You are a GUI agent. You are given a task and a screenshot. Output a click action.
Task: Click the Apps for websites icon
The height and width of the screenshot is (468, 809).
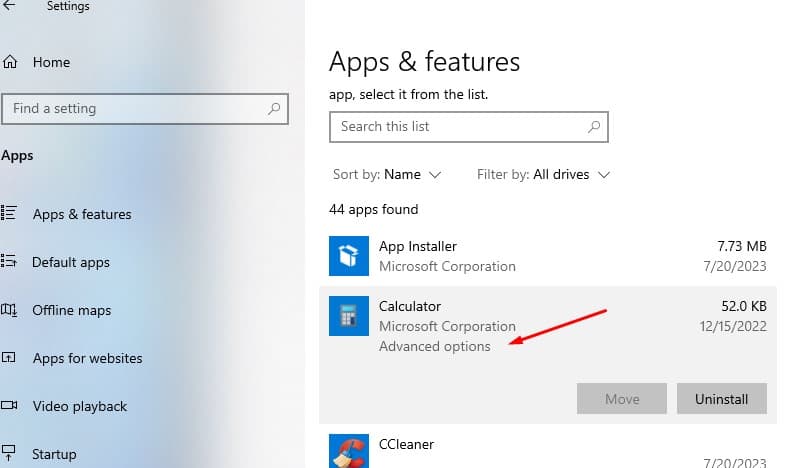pyautogui.click(x=9, y=357)
